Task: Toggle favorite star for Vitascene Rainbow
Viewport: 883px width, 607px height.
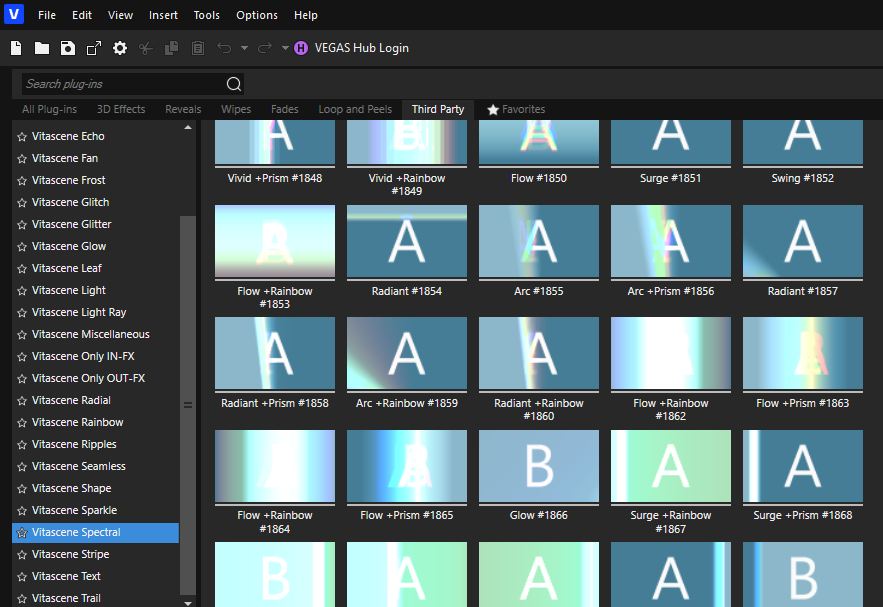Action: (x=22, y=422)
